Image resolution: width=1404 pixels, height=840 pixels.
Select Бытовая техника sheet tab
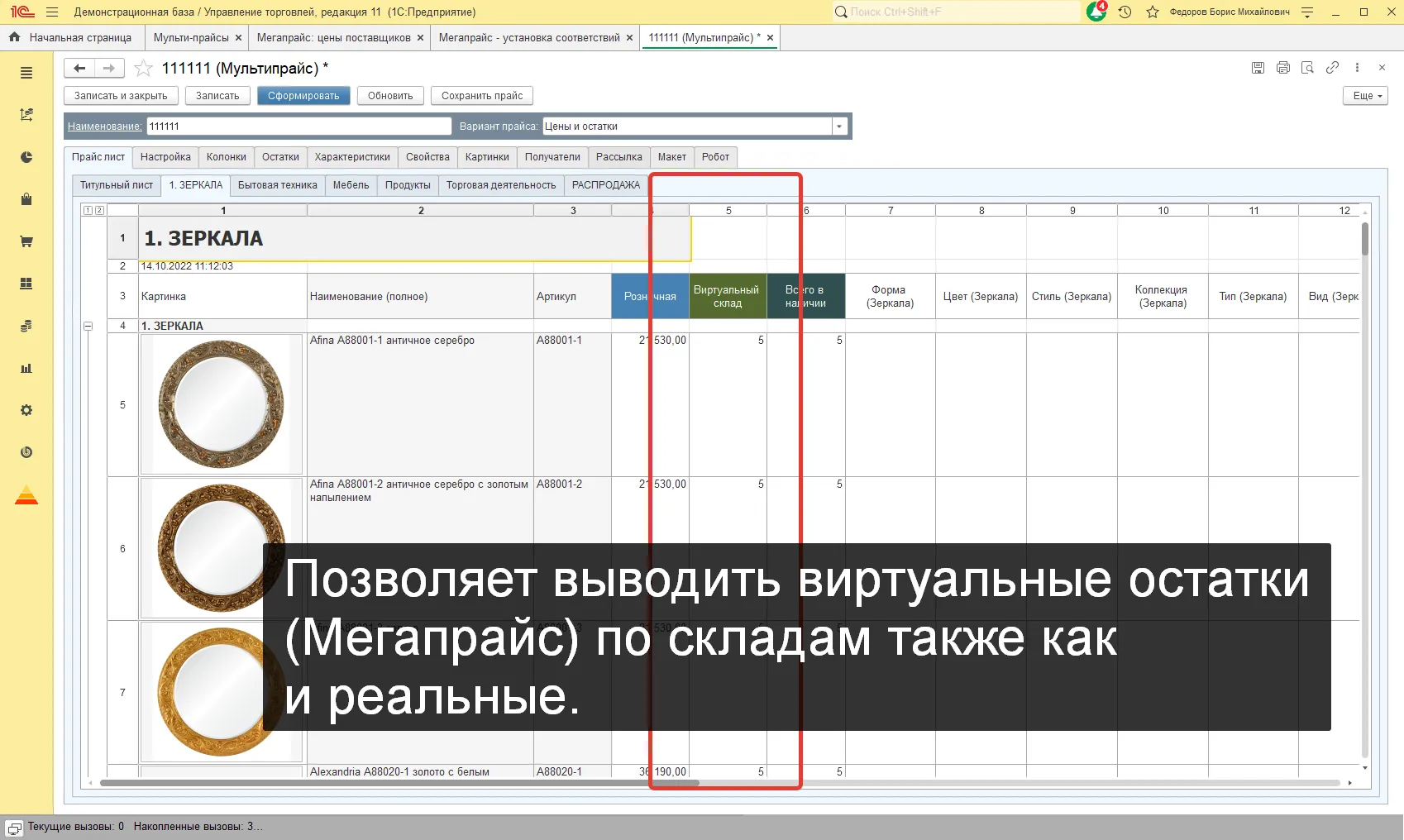point(278,185)
